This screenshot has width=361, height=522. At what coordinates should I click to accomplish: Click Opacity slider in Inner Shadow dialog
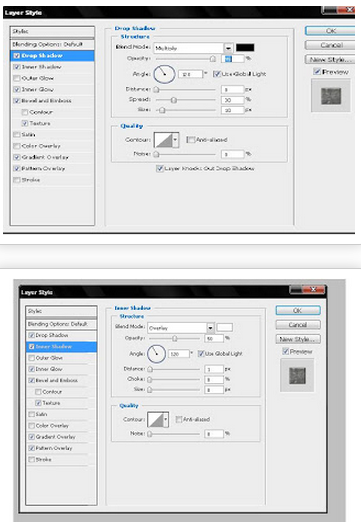point(174,338)
